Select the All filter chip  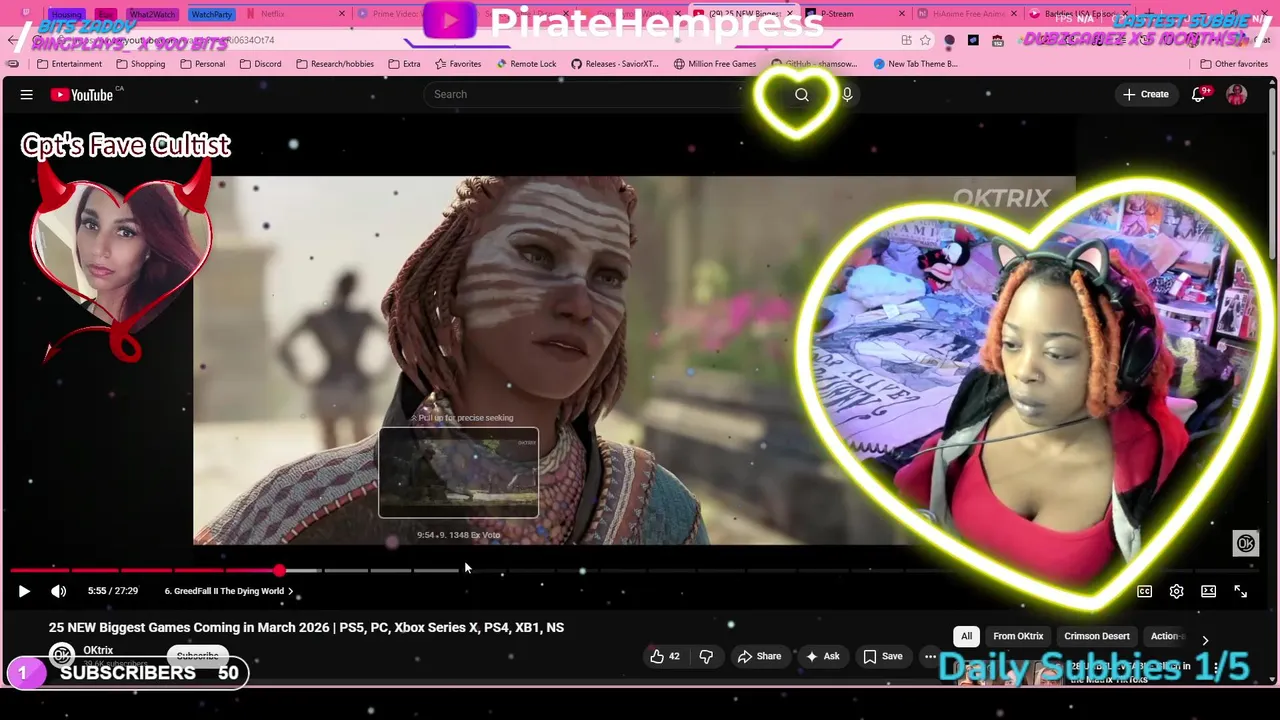(x=966, y=636)
